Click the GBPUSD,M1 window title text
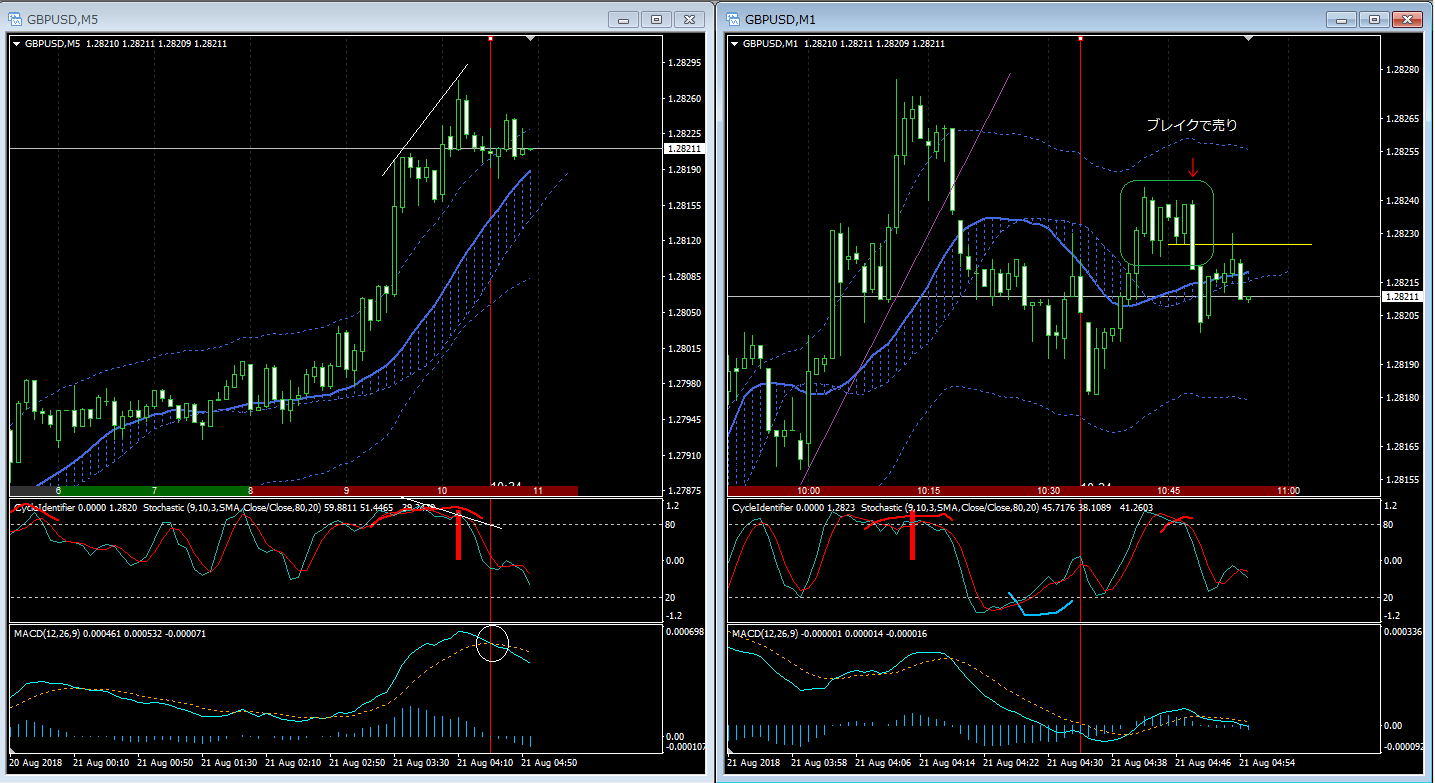The height and width of the screenshot is (783, 1435). point(781,19)
